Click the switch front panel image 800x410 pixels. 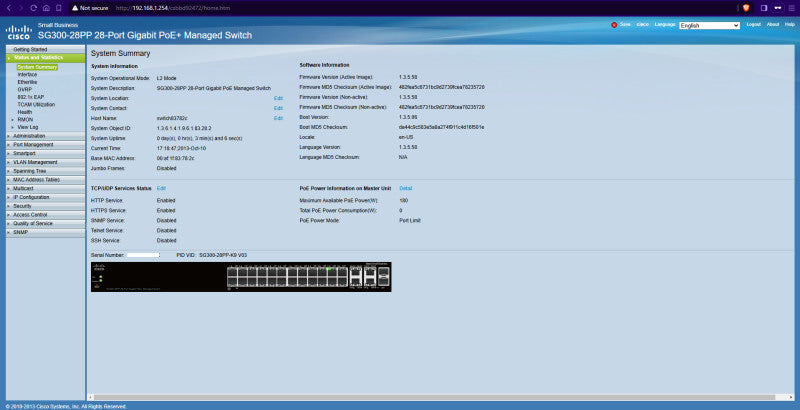point(241,277)
